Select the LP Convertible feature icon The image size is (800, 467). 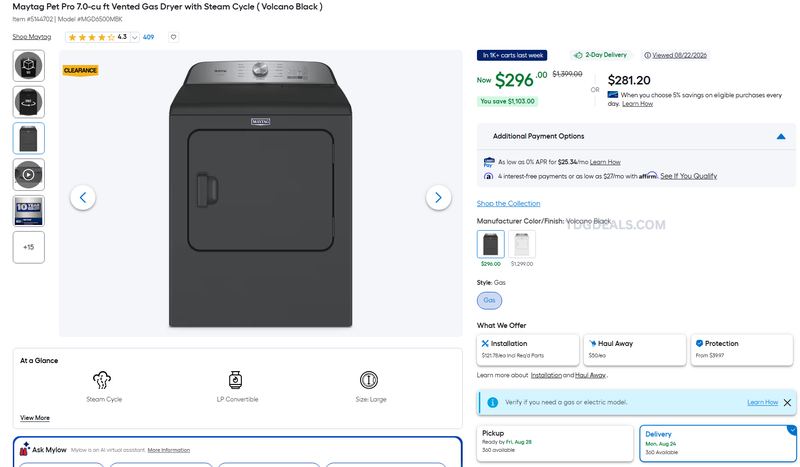tap(235, 380)
